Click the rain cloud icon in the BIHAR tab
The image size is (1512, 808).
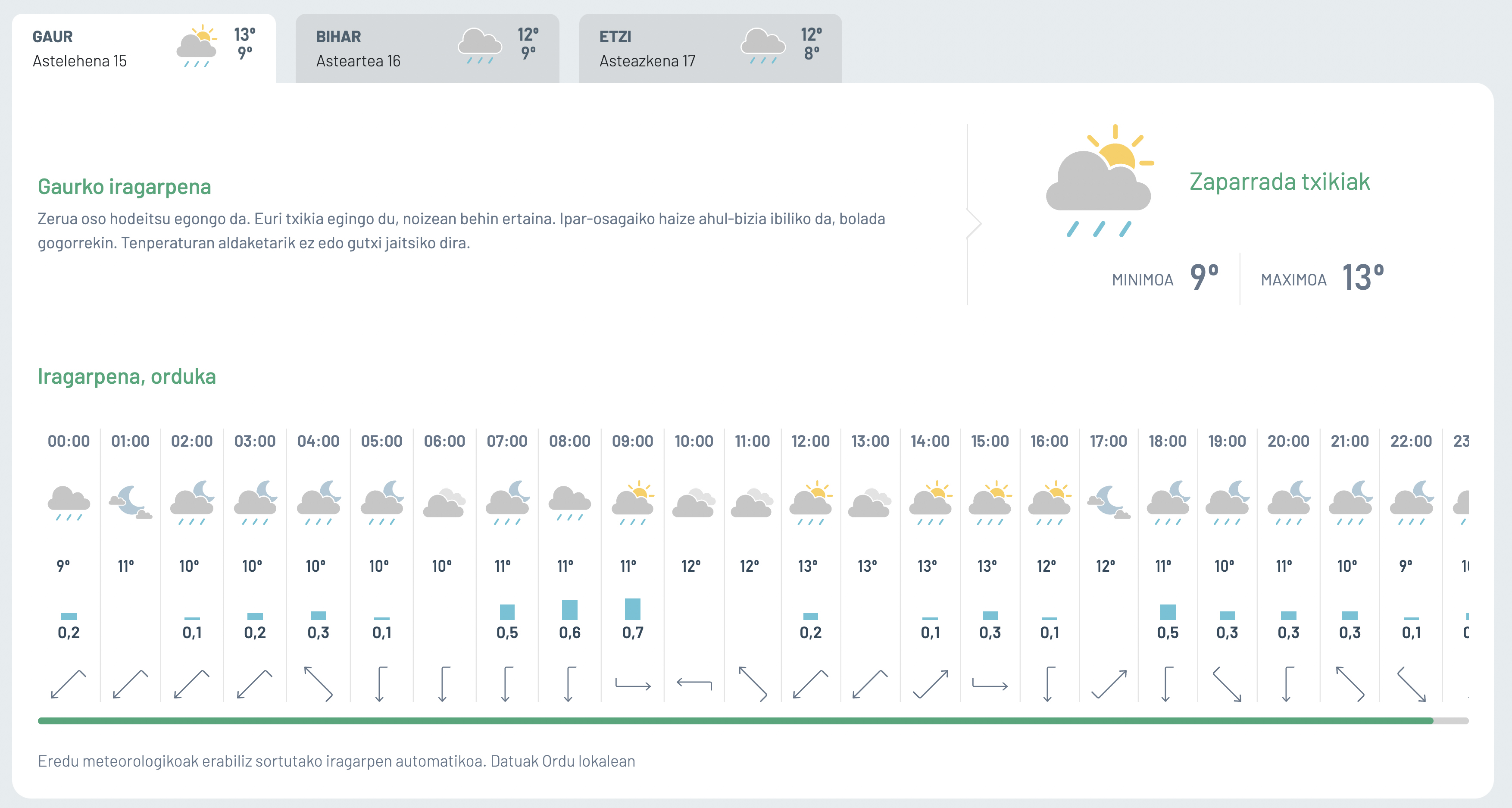click(480, 47)
